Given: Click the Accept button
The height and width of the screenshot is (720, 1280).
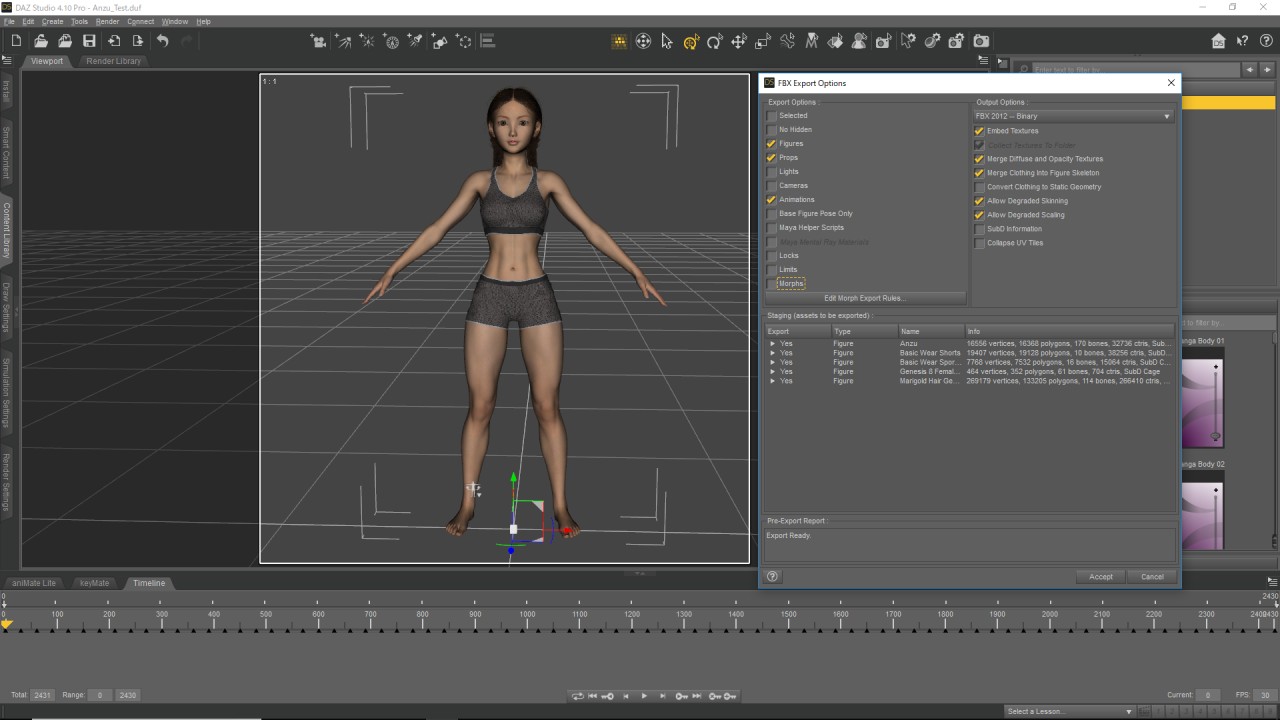Looking at the screenshot, I should [x=1101, y=577].
